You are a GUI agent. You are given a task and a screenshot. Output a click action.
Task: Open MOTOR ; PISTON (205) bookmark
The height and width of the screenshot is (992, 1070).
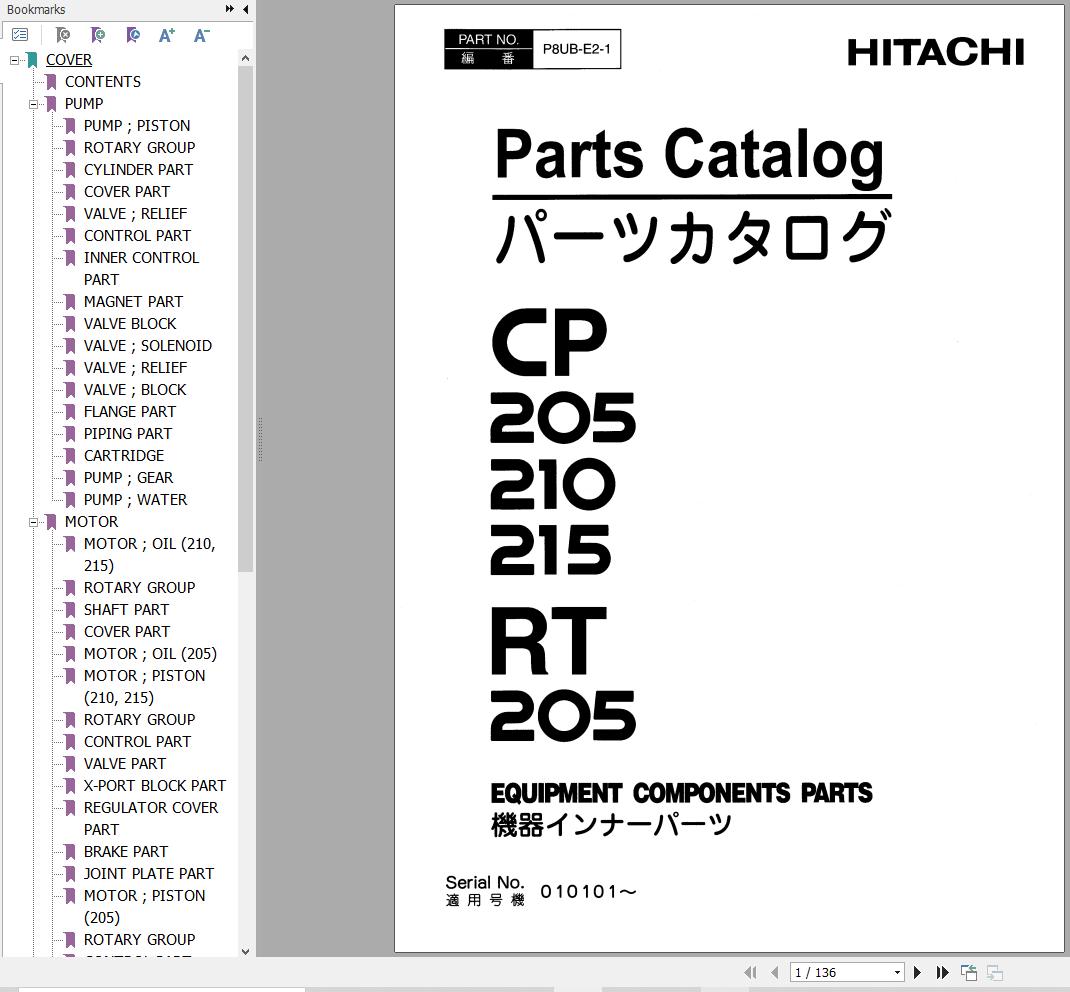144,906
